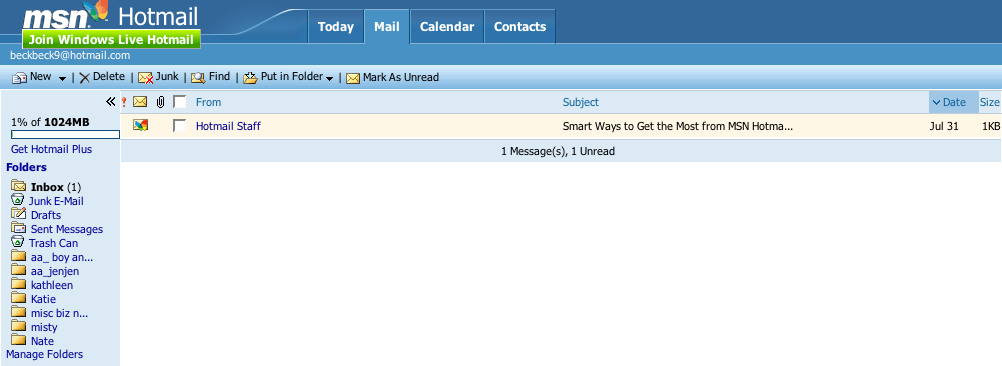
Task: Sort by the attachment paperclip column icon
Action: tap(160, 102)
